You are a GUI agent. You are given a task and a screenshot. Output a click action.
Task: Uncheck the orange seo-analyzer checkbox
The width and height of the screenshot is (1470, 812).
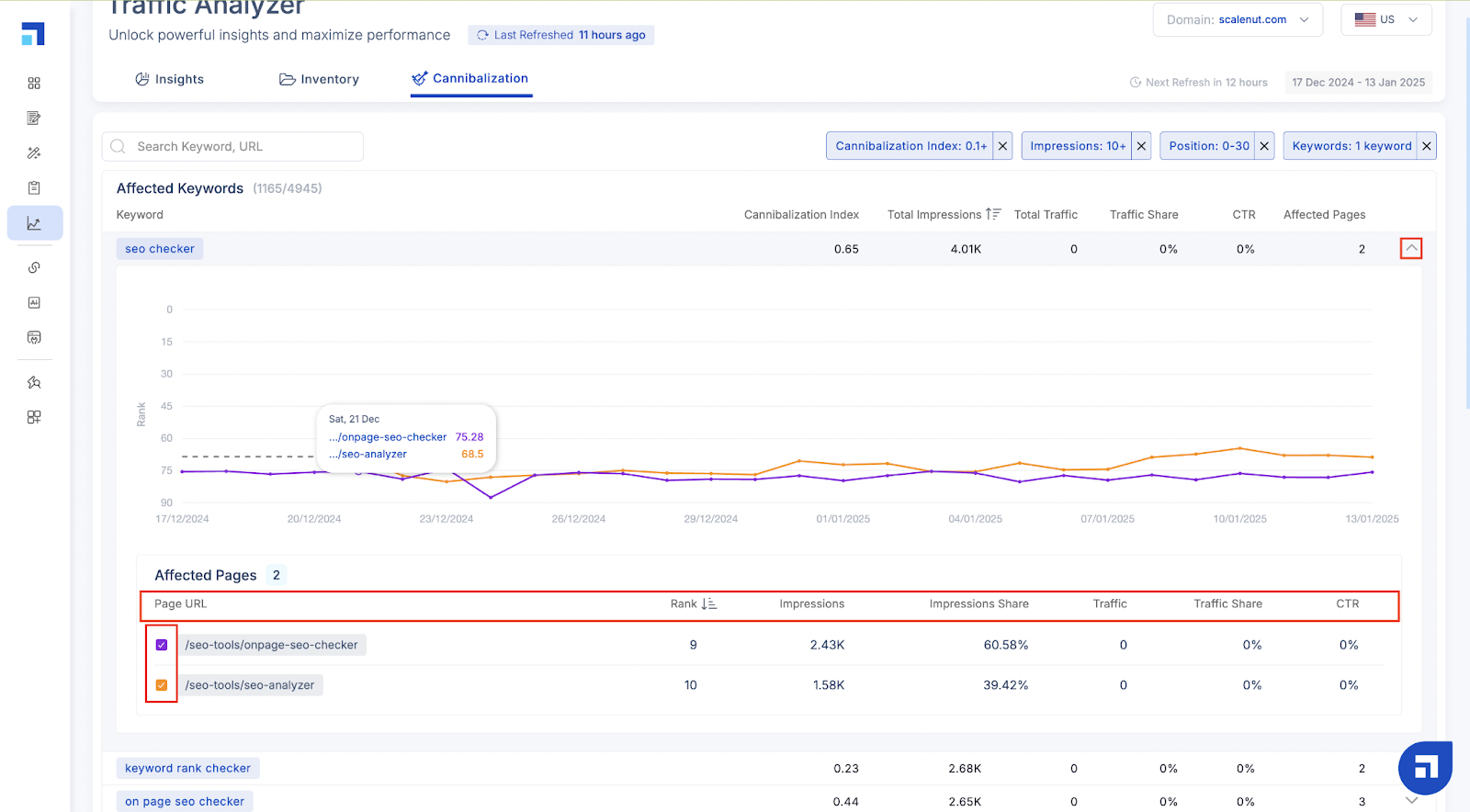[x=162, y=685]
